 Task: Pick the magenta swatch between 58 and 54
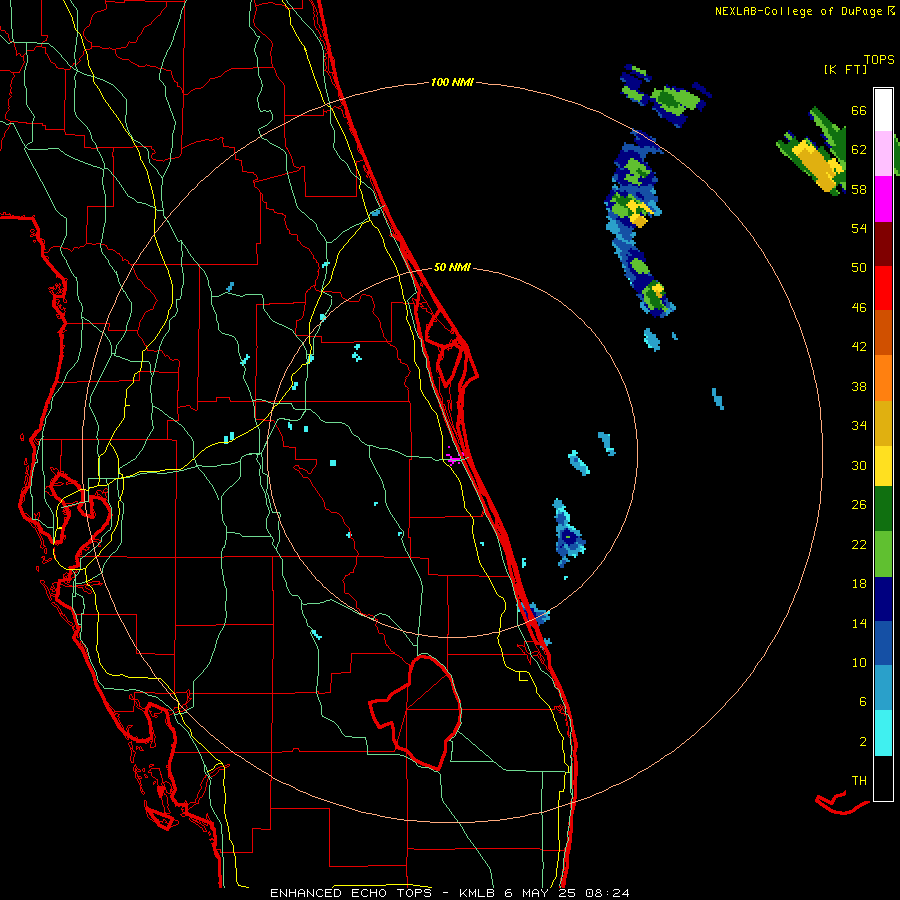(883, 199)
